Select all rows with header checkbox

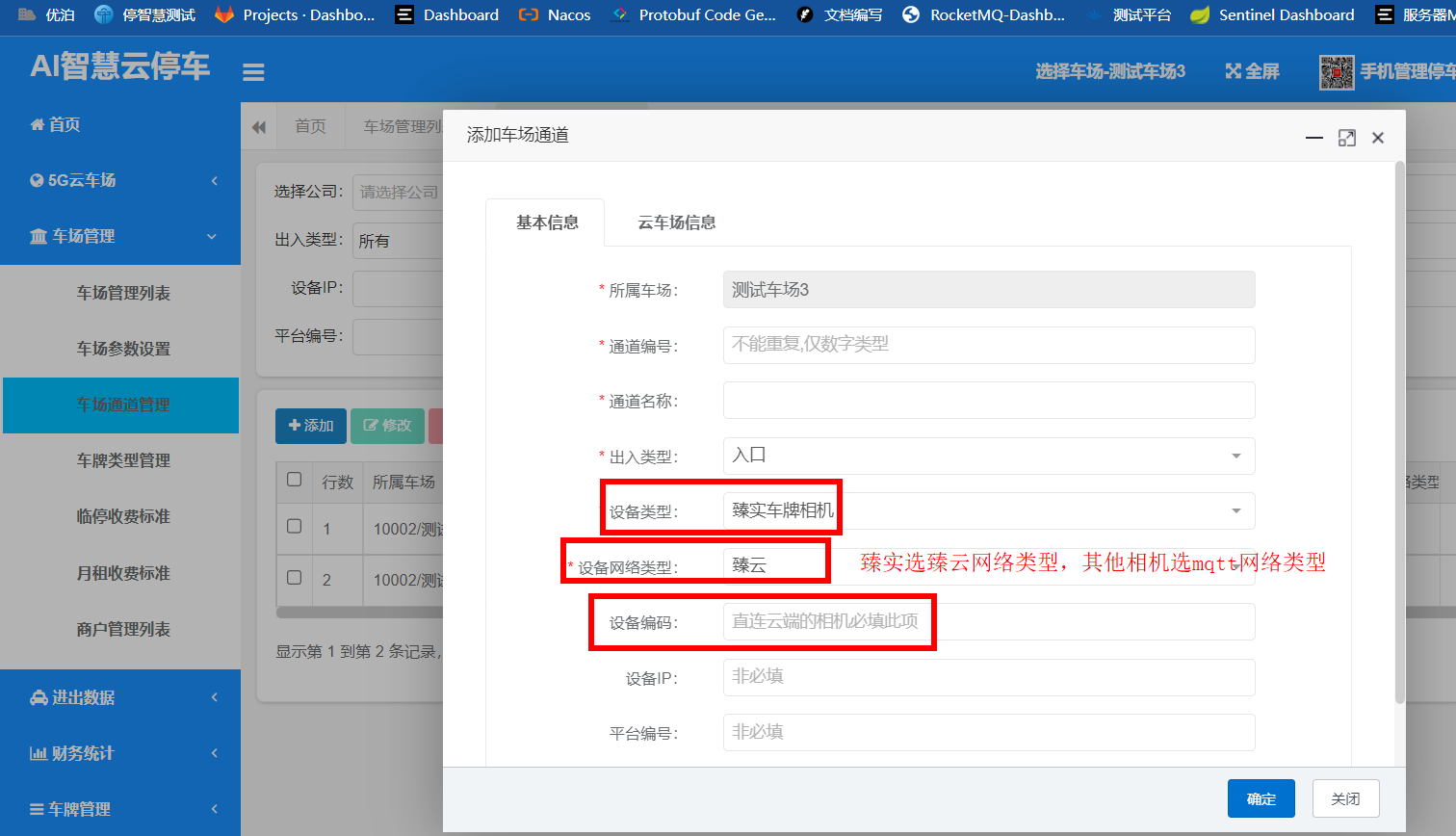[295, 480]
